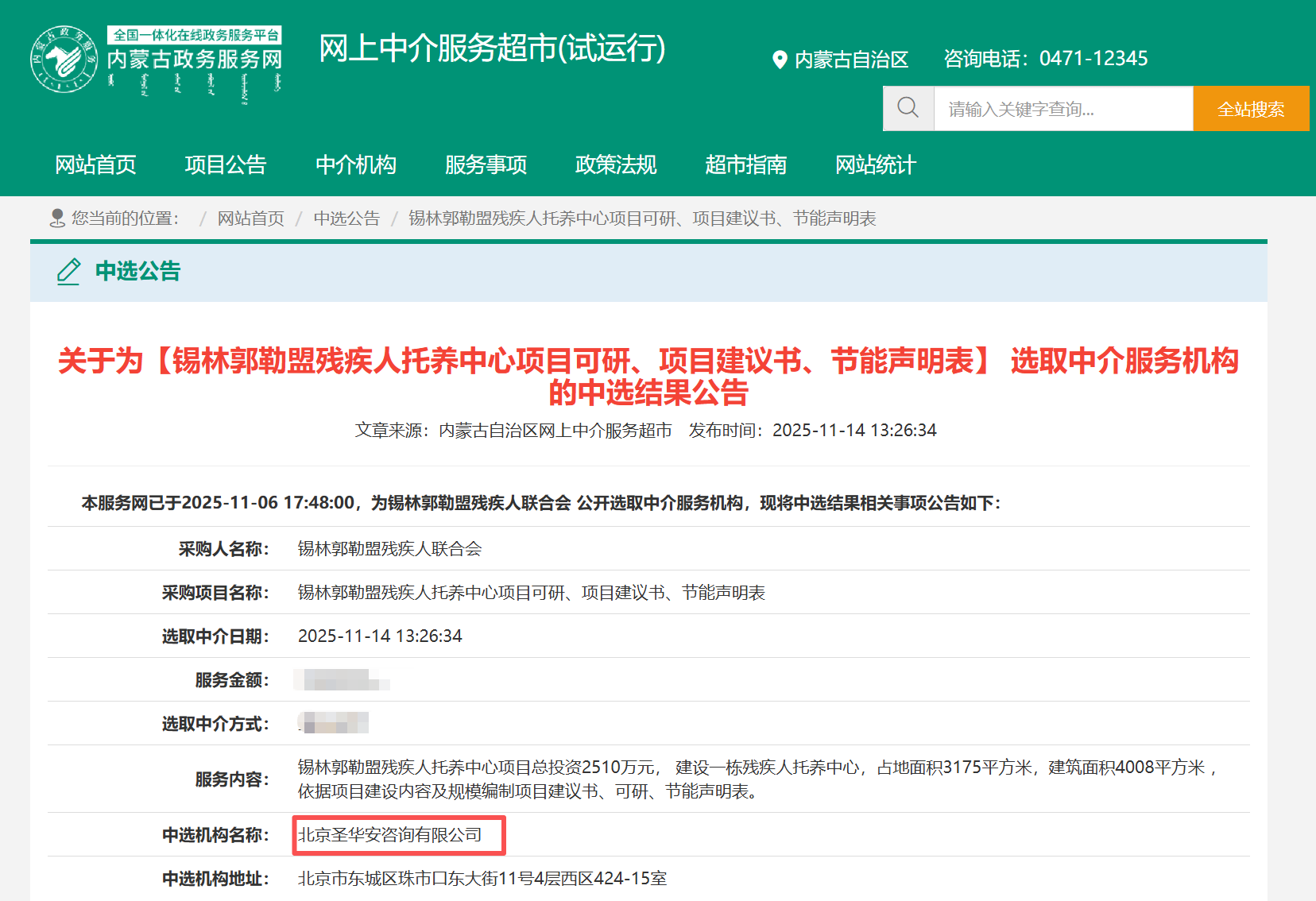This screenshot has width=1316, height=901.
Task: Click the location pin icon beside 内蒙古自治区
Action: click(778, 58)
